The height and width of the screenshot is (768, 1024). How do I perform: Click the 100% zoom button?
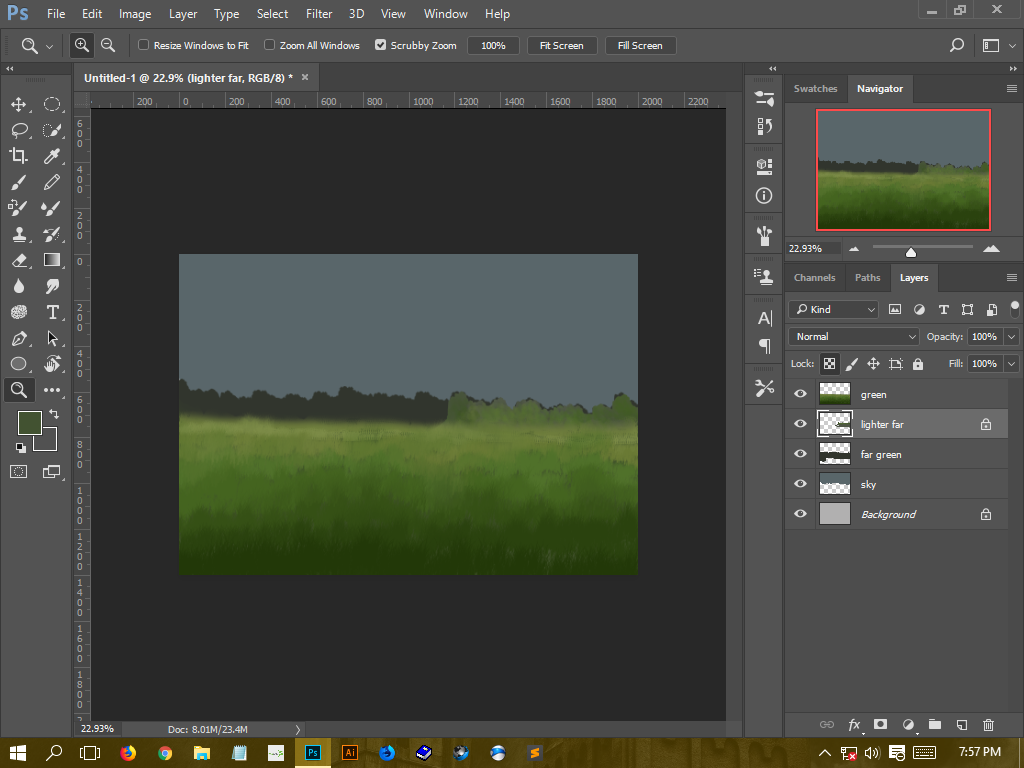click(493, 46)
